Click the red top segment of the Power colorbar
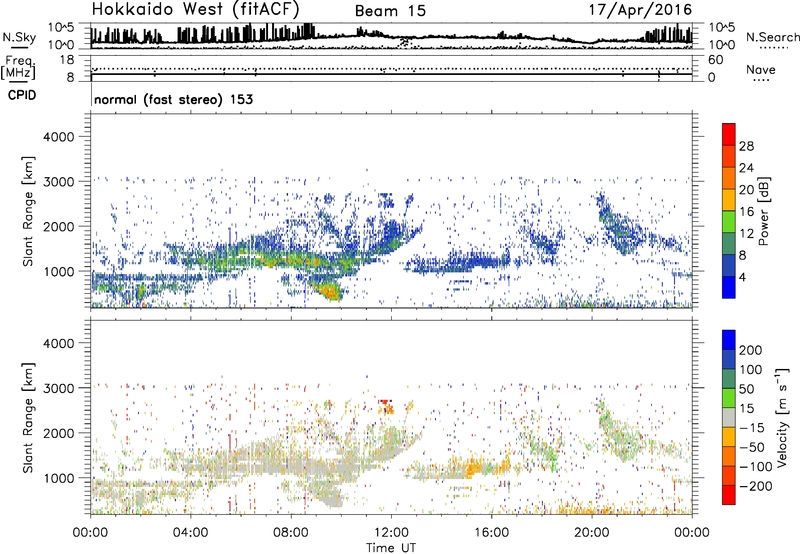The width and height of the screenshot is (800, 554). (729, 134)
